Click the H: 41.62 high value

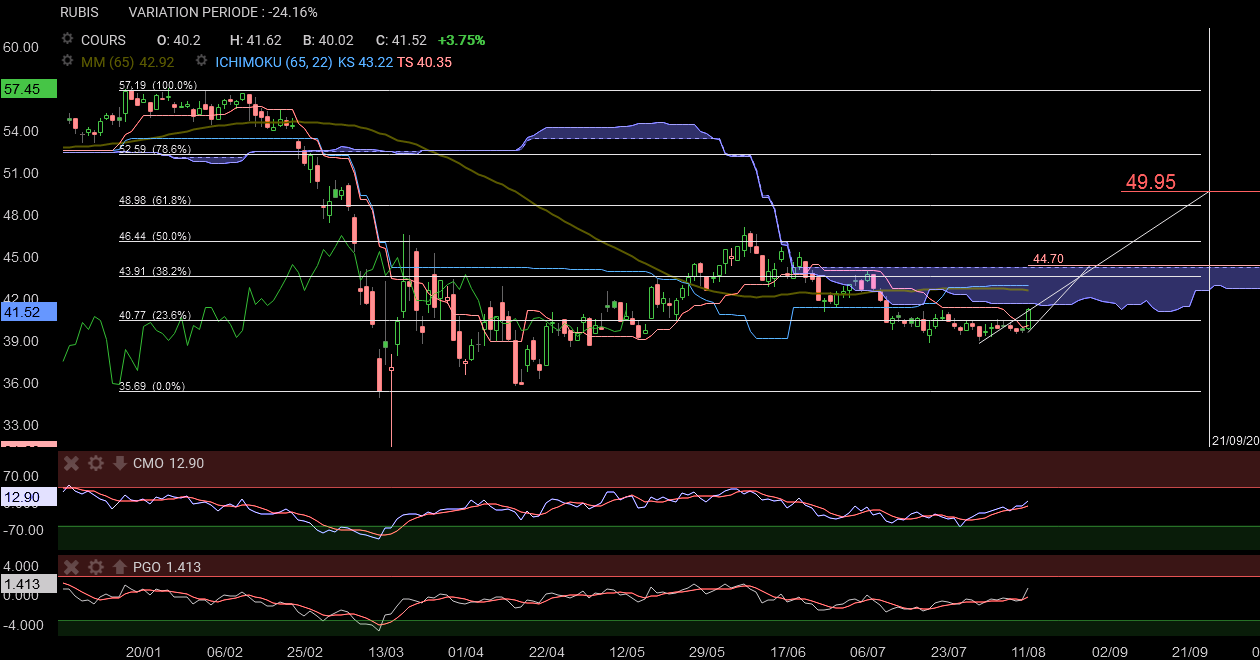(x=256, y=40)
